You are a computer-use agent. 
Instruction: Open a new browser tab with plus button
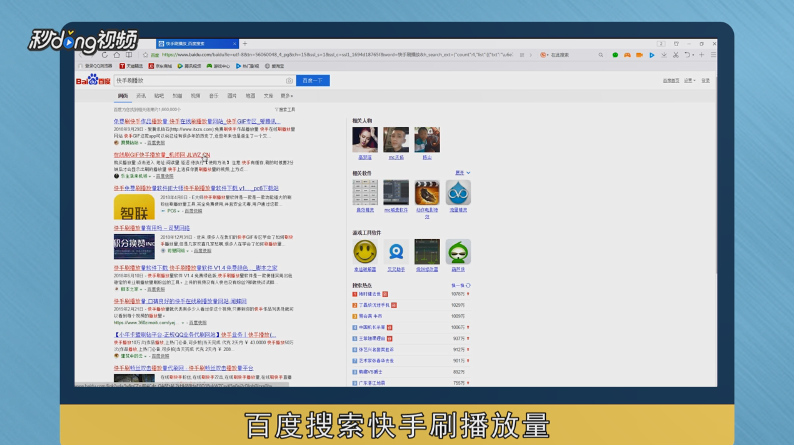click(x=245, y=44)
